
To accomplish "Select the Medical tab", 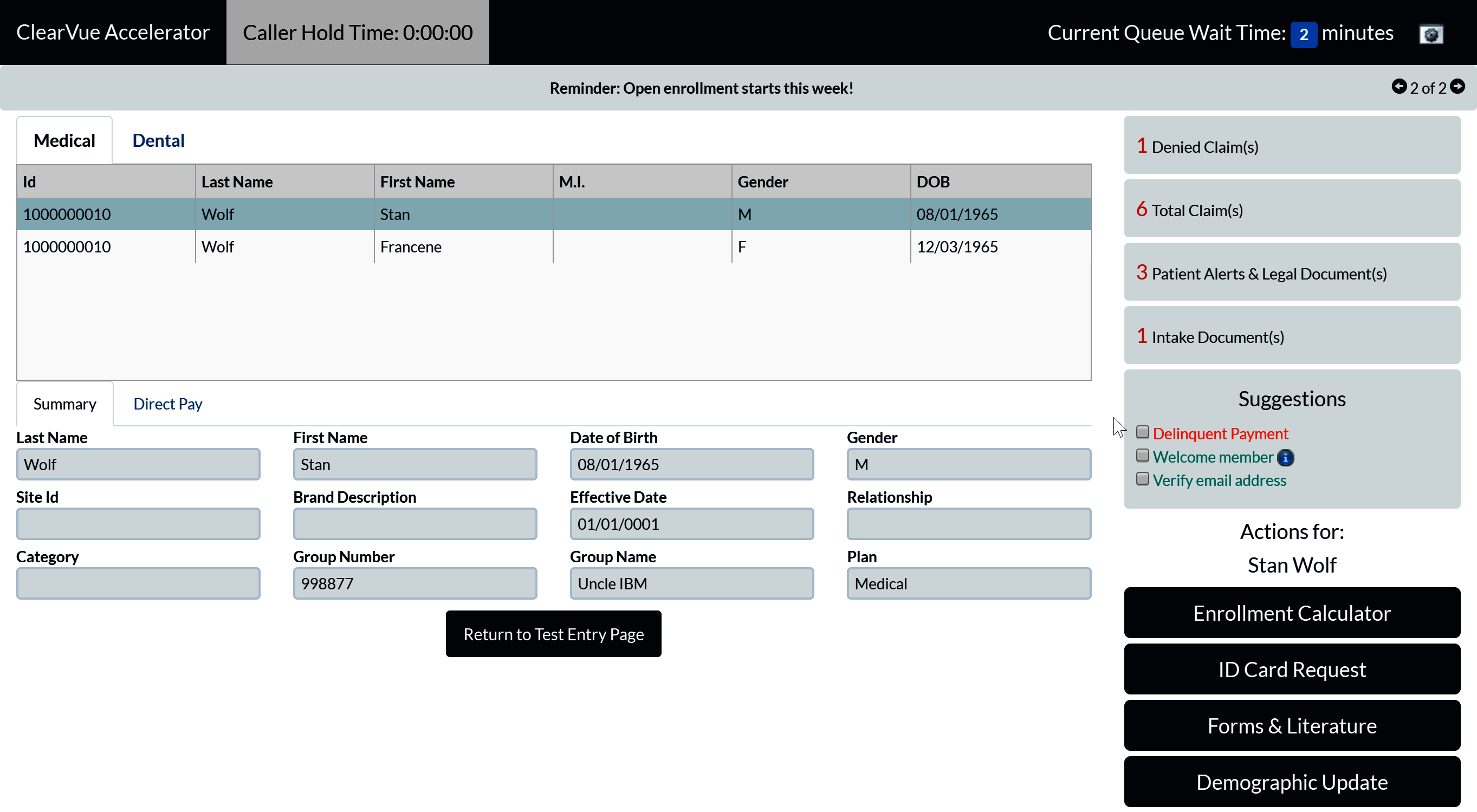I will (64, 141).
